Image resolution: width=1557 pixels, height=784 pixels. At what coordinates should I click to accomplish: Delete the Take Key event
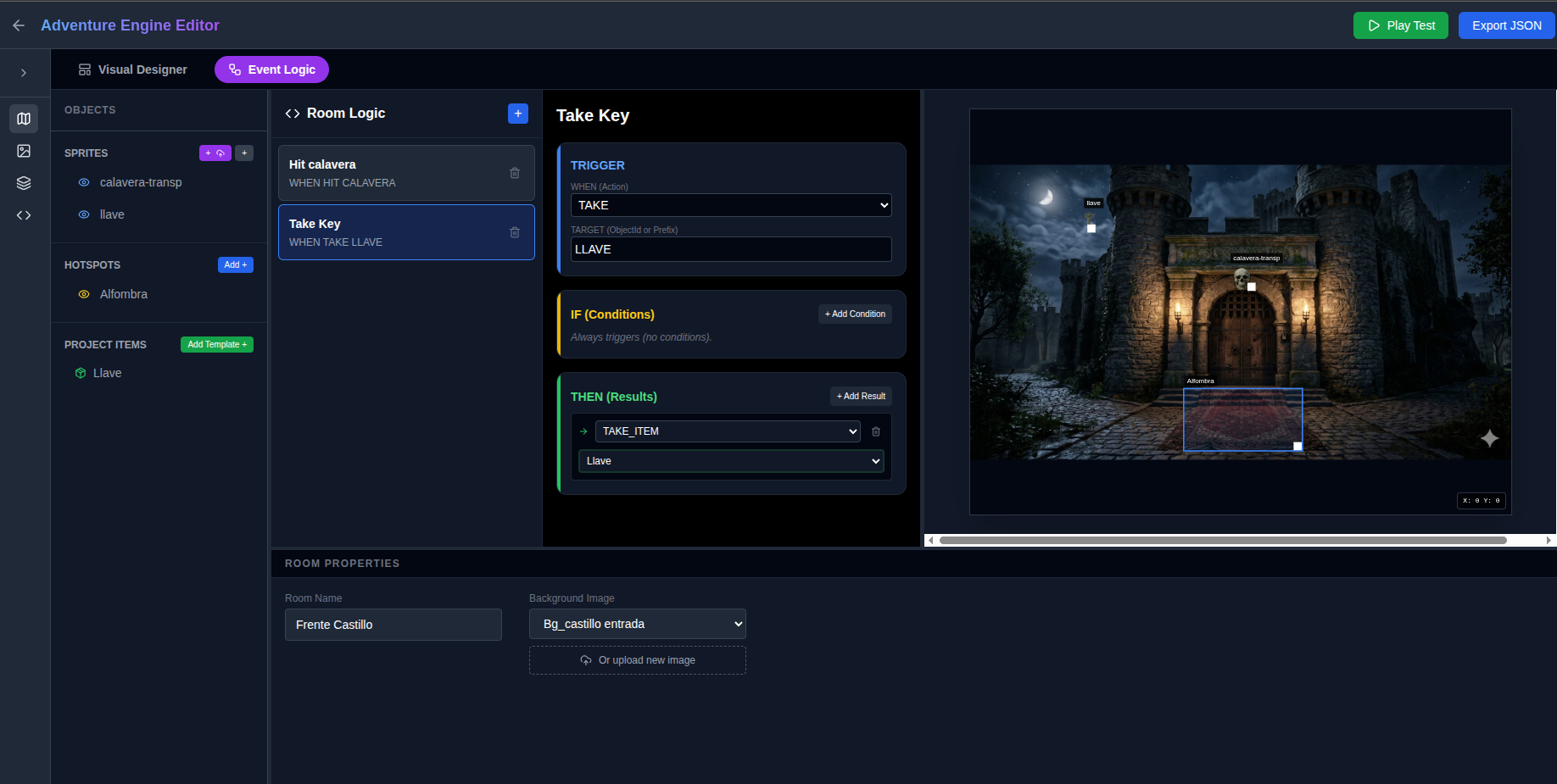point(515,232)
